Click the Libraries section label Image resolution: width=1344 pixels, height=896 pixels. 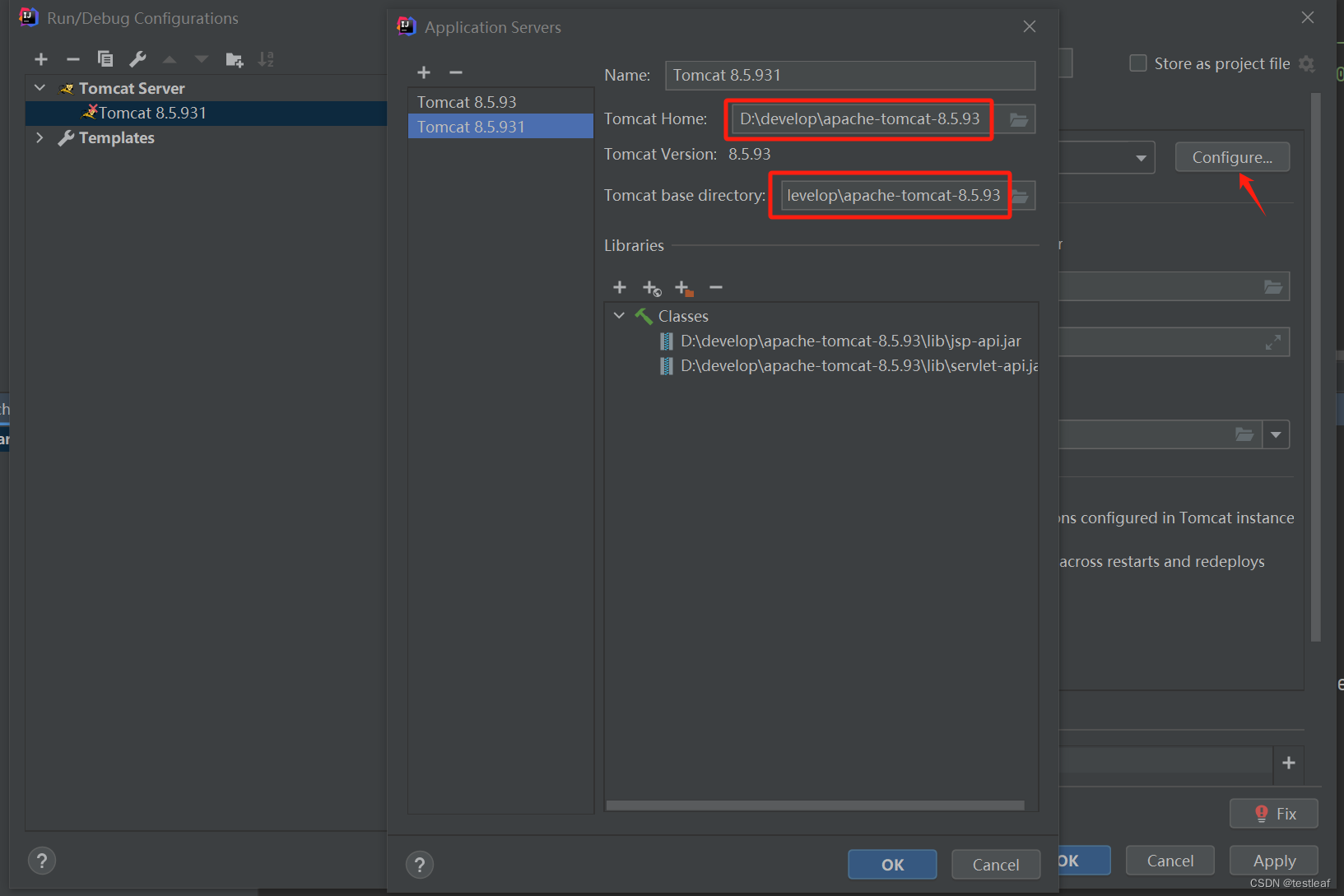click(x=634, y=245)
